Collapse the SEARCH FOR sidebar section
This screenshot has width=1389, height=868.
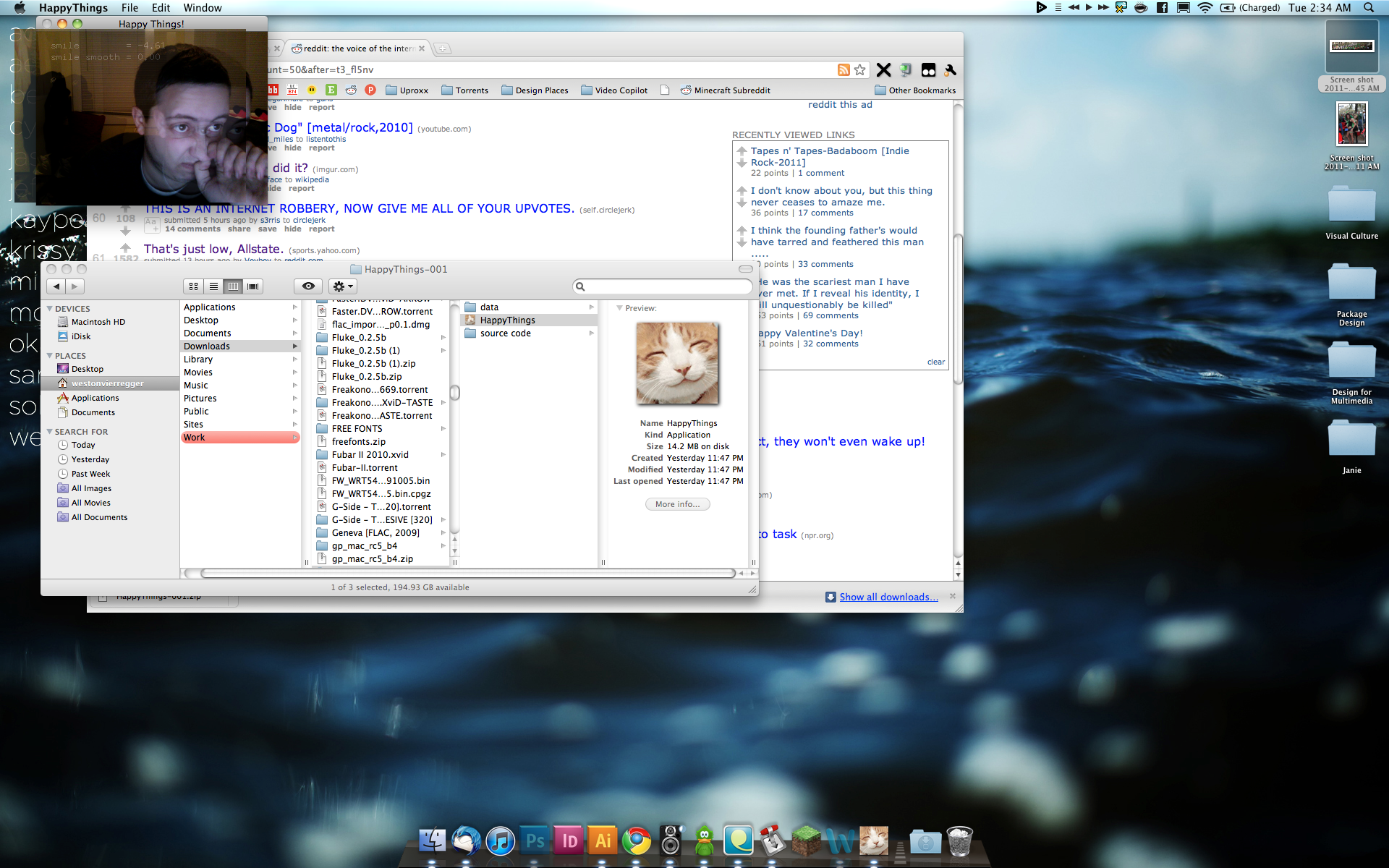(x=50, y=432)
